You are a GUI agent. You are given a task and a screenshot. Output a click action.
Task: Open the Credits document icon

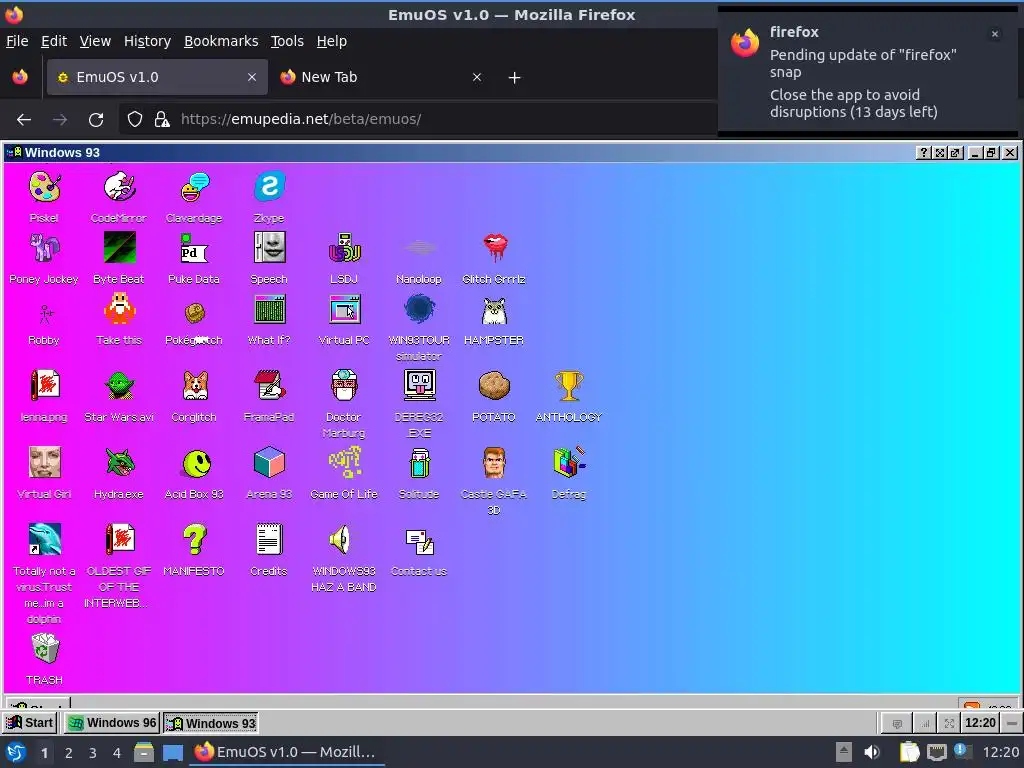pos(269,540)
